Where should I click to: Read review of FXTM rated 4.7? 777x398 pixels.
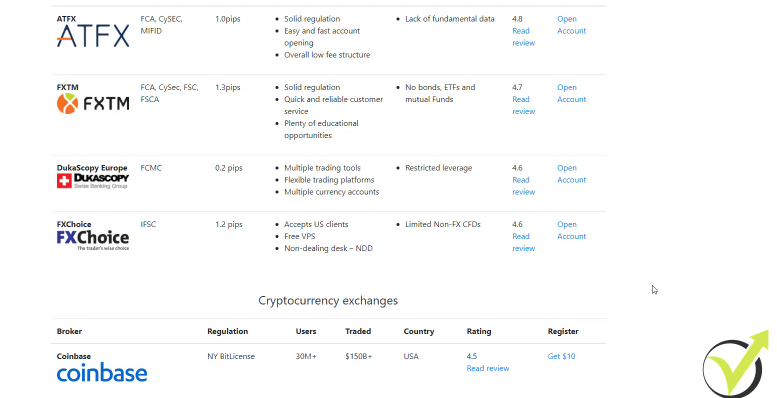tap(523, 105)
